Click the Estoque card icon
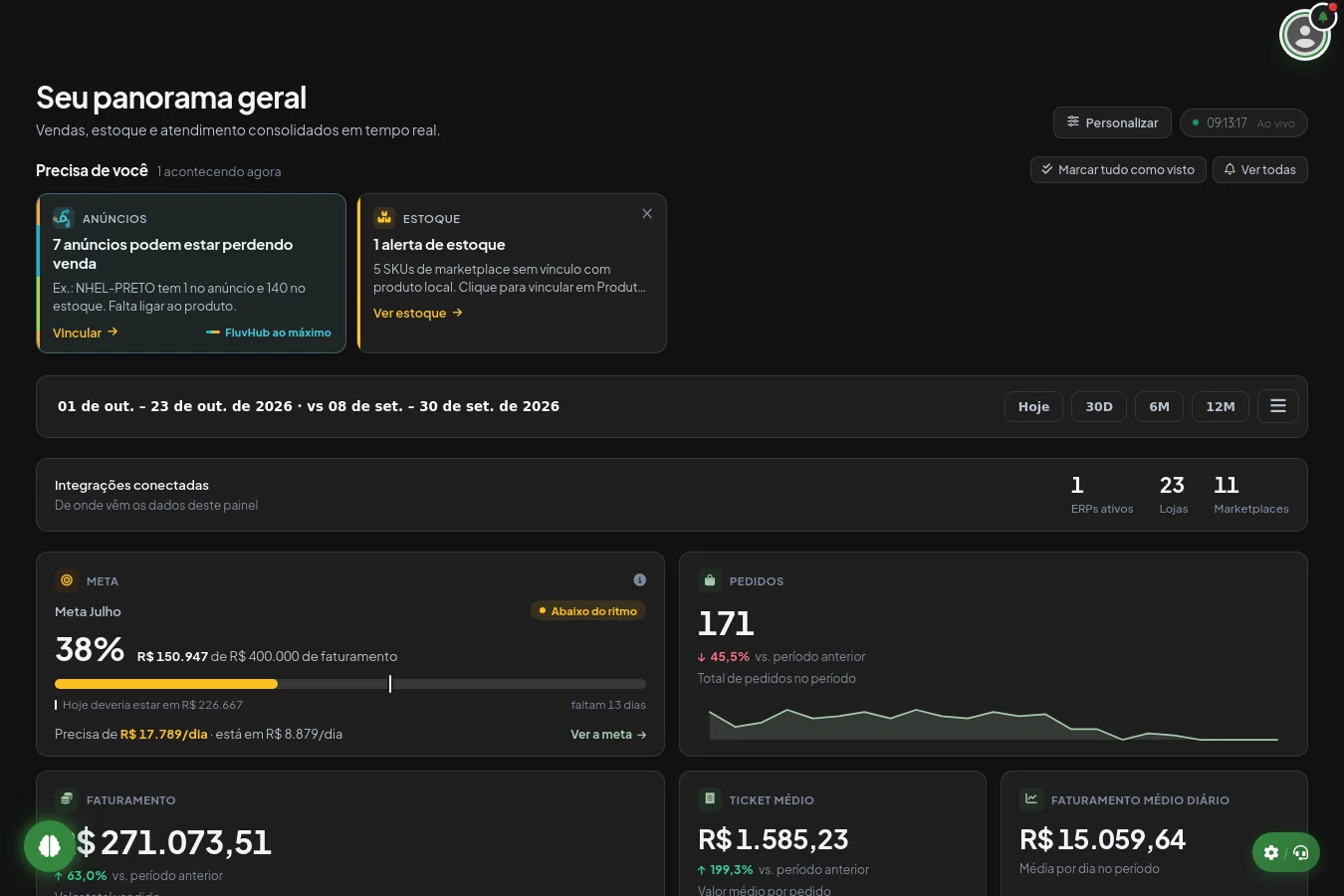The image size is (1344, 896). point(384,218)
